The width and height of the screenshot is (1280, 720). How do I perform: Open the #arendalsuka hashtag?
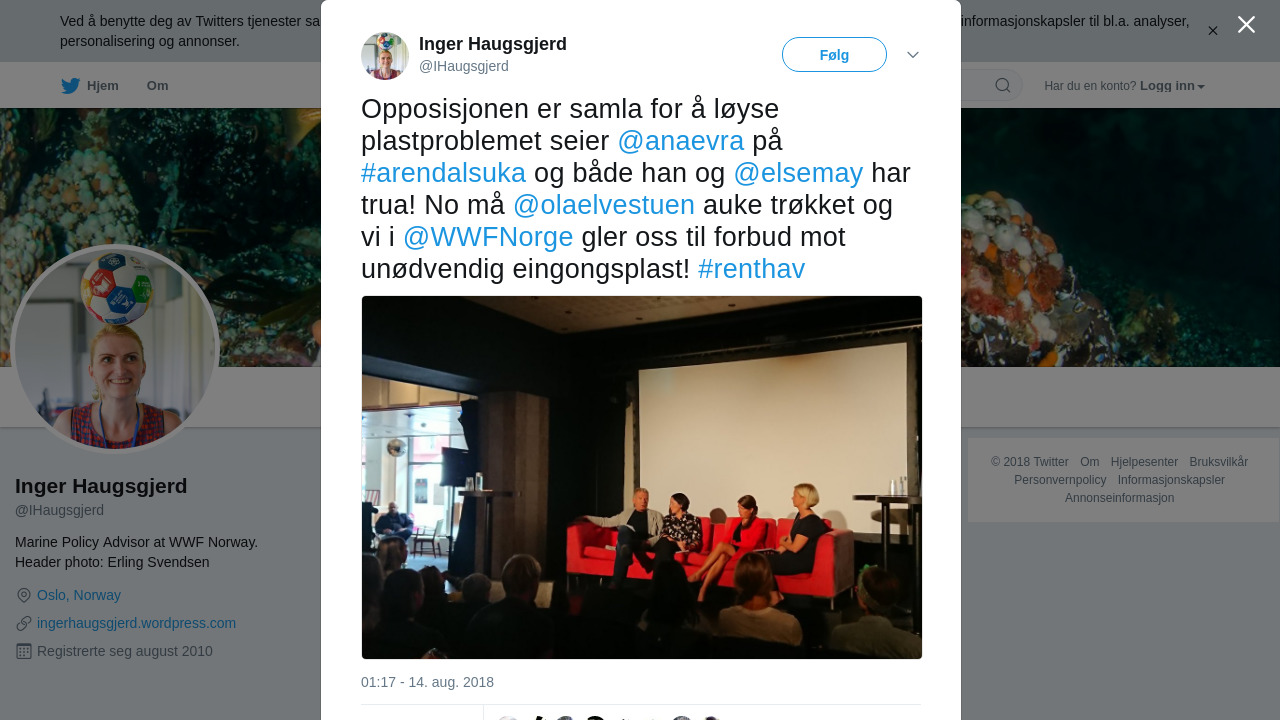point(443,173)
